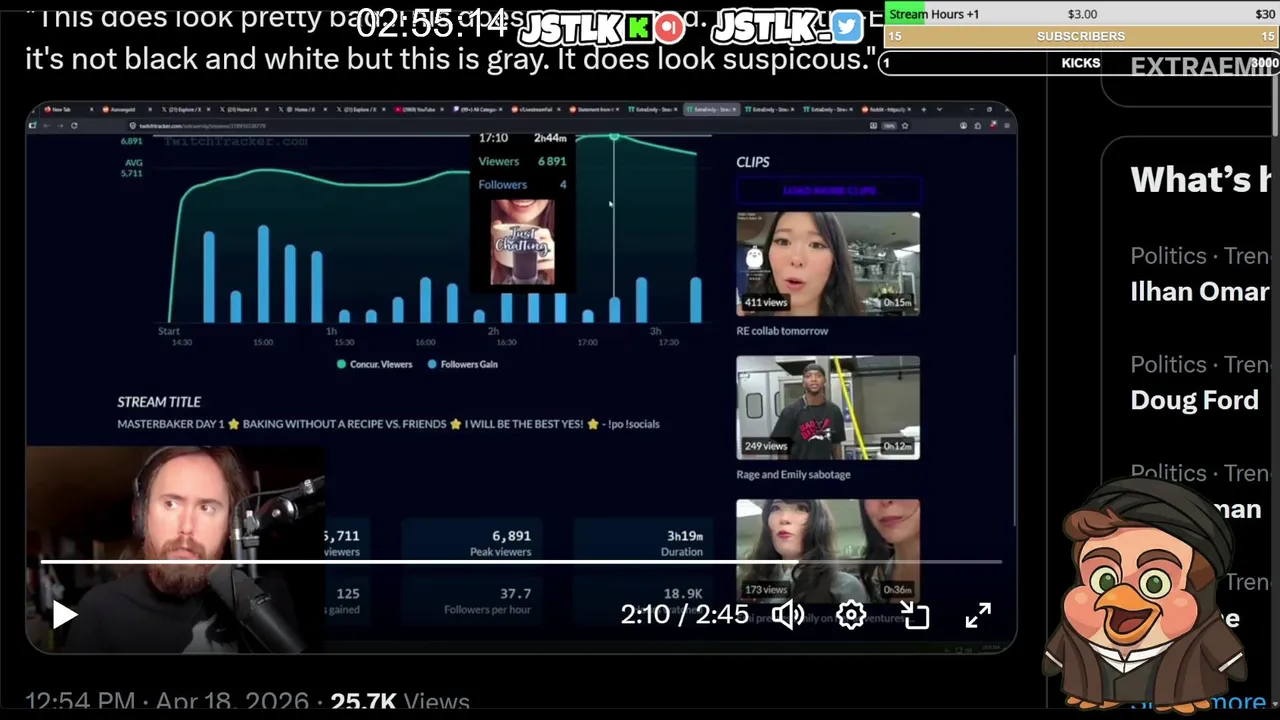The height and width of the screenshot is (720, 1280).
Task: Click the 2:10 / 2:45 video time display
Action: click(685, 614)
